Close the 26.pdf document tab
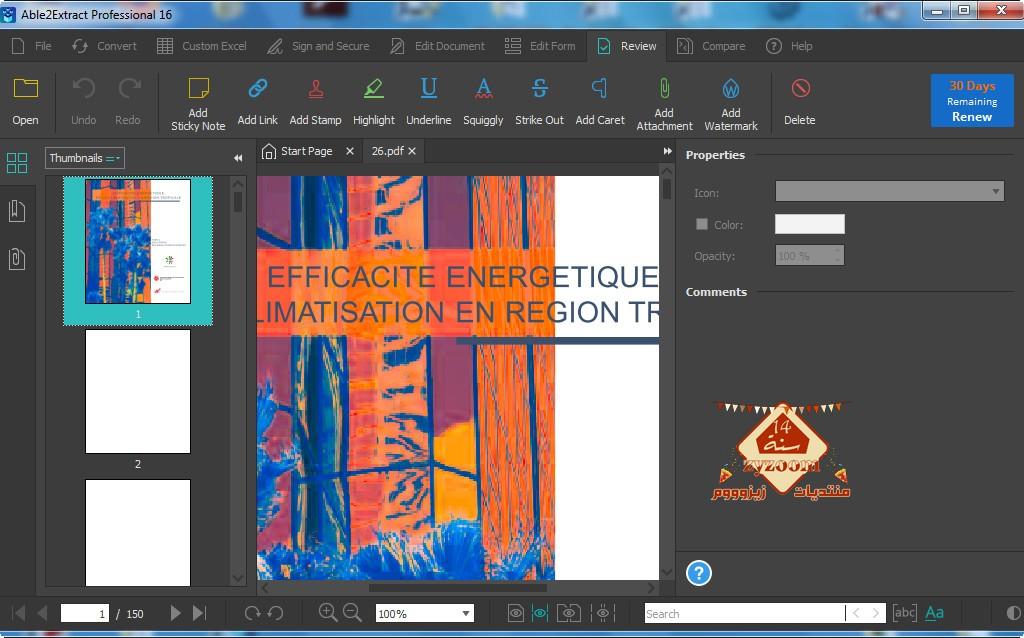Viewport: 1024px width, 638px height. pos(412,152)
